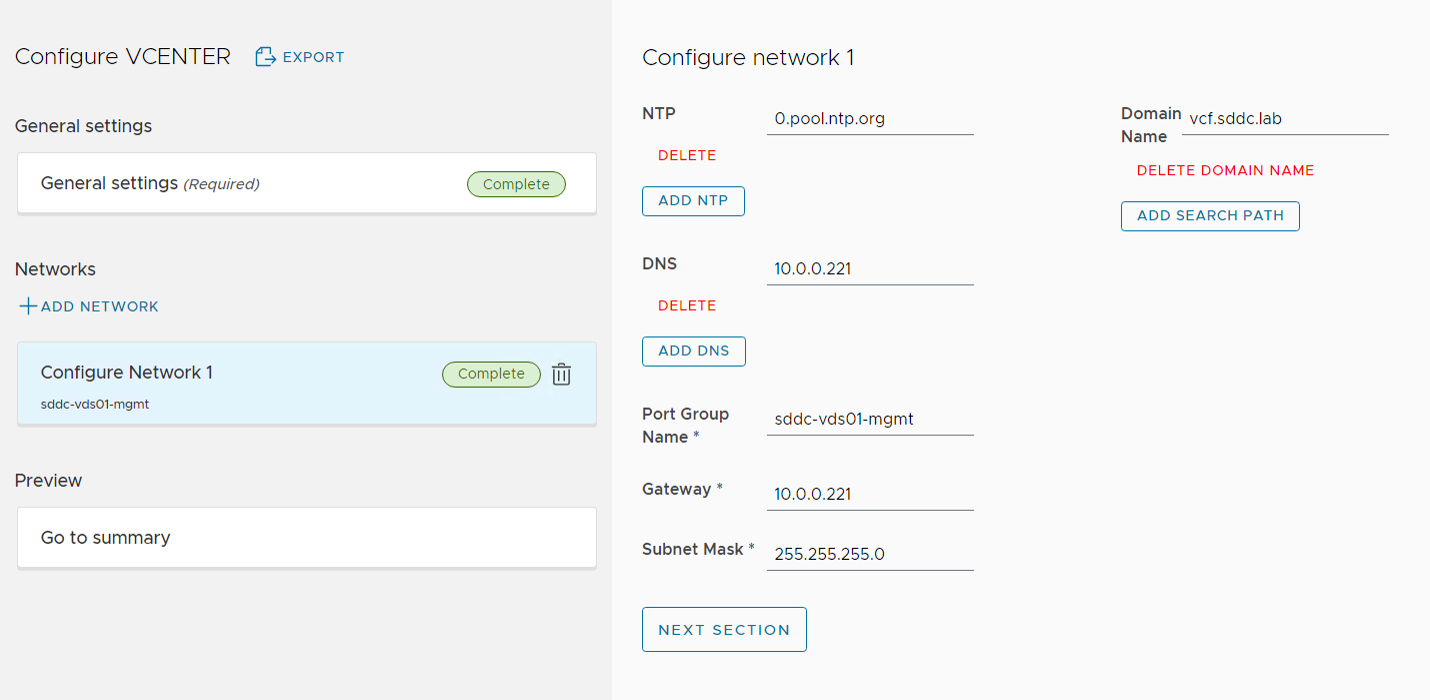Click the ADD NTP button
1430x700 pixels.
[693, 201]
